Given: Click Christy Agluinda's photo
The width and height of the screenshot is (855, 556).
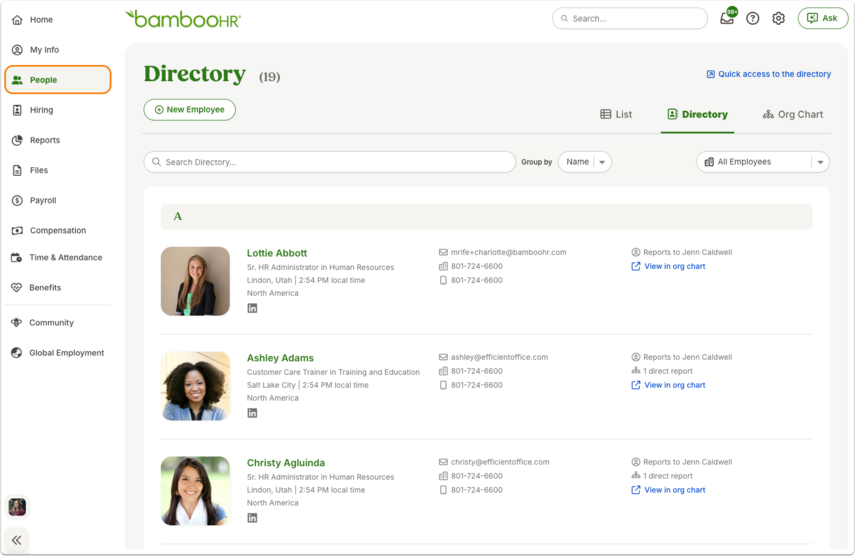Looking at the screenshot, I should point(195,491).
